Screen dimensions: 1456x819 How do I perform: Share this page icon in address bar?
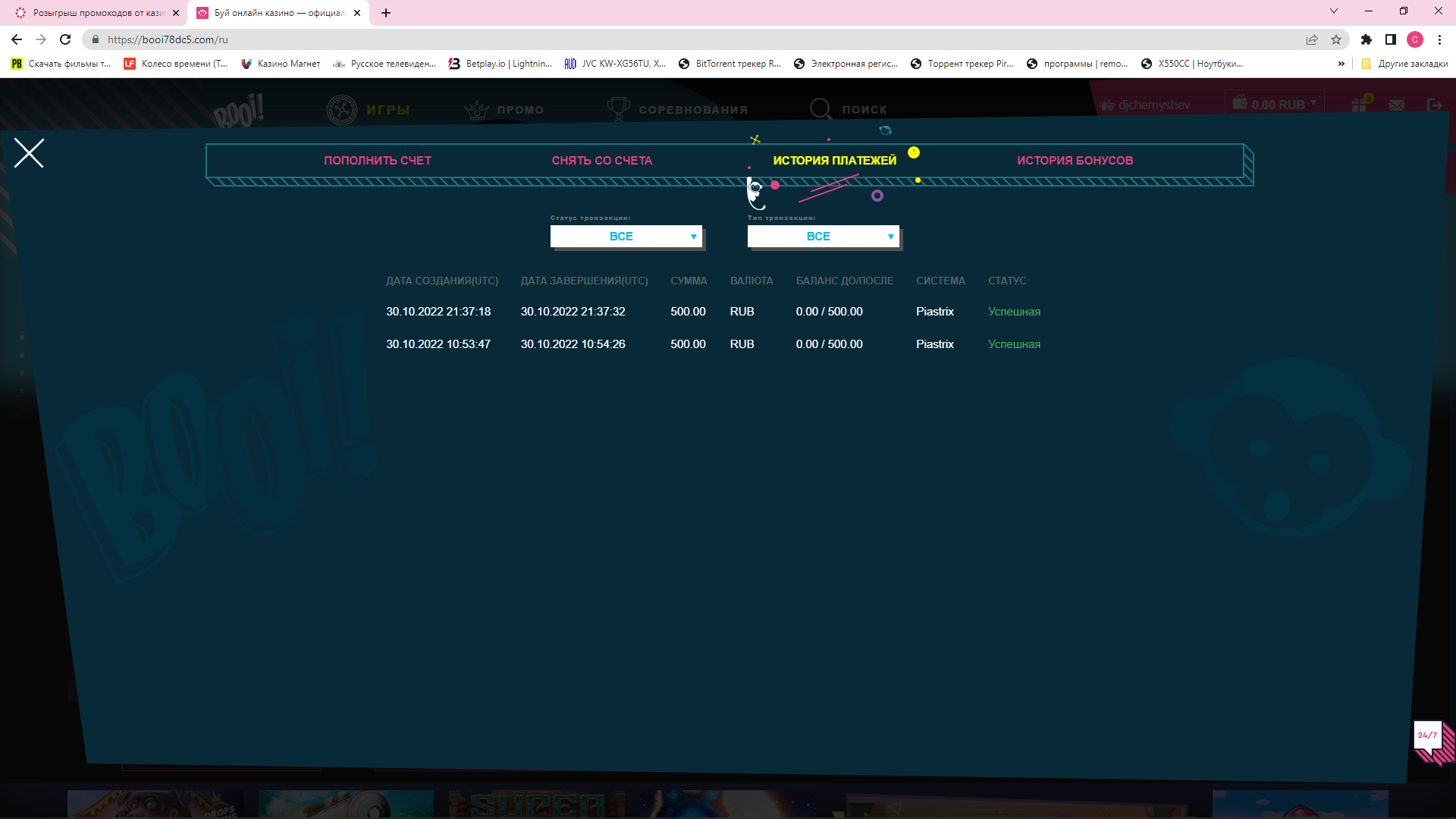[x=1312, y=39]
